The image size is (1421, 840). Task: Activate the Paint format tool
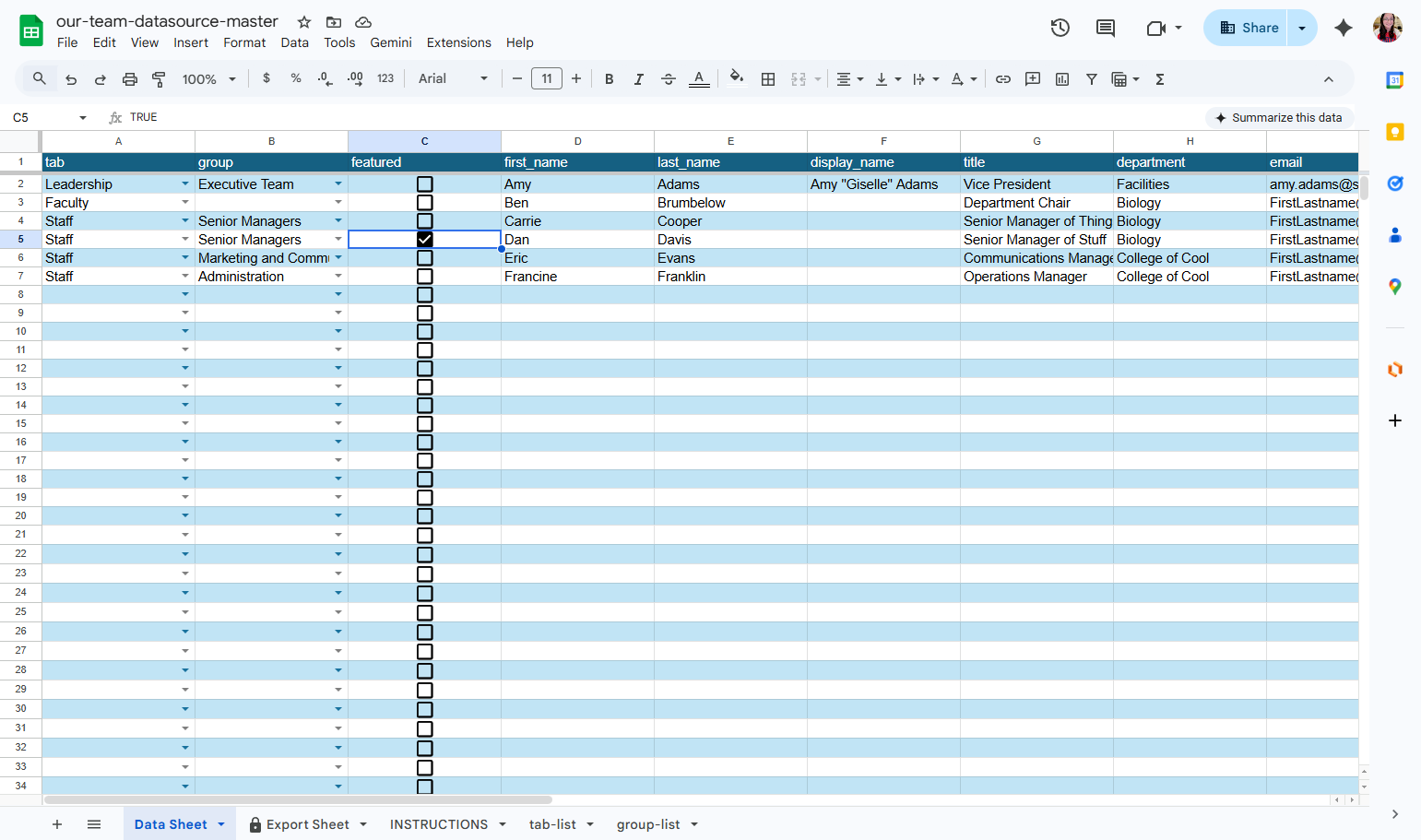click(x=159, y=79)
